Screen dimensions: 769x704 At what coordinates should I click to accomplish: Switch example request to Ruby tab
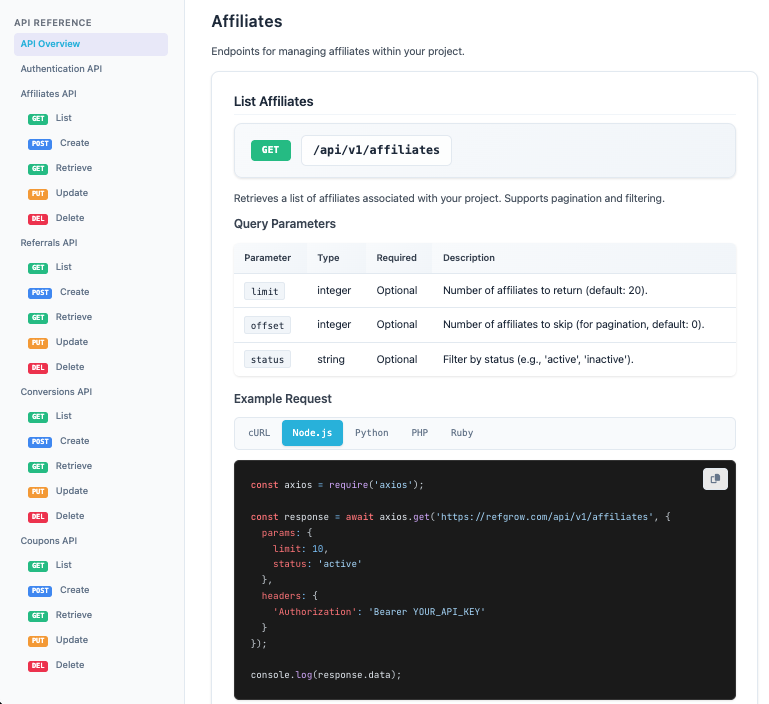pyautogui.click(x=462, y=433)
